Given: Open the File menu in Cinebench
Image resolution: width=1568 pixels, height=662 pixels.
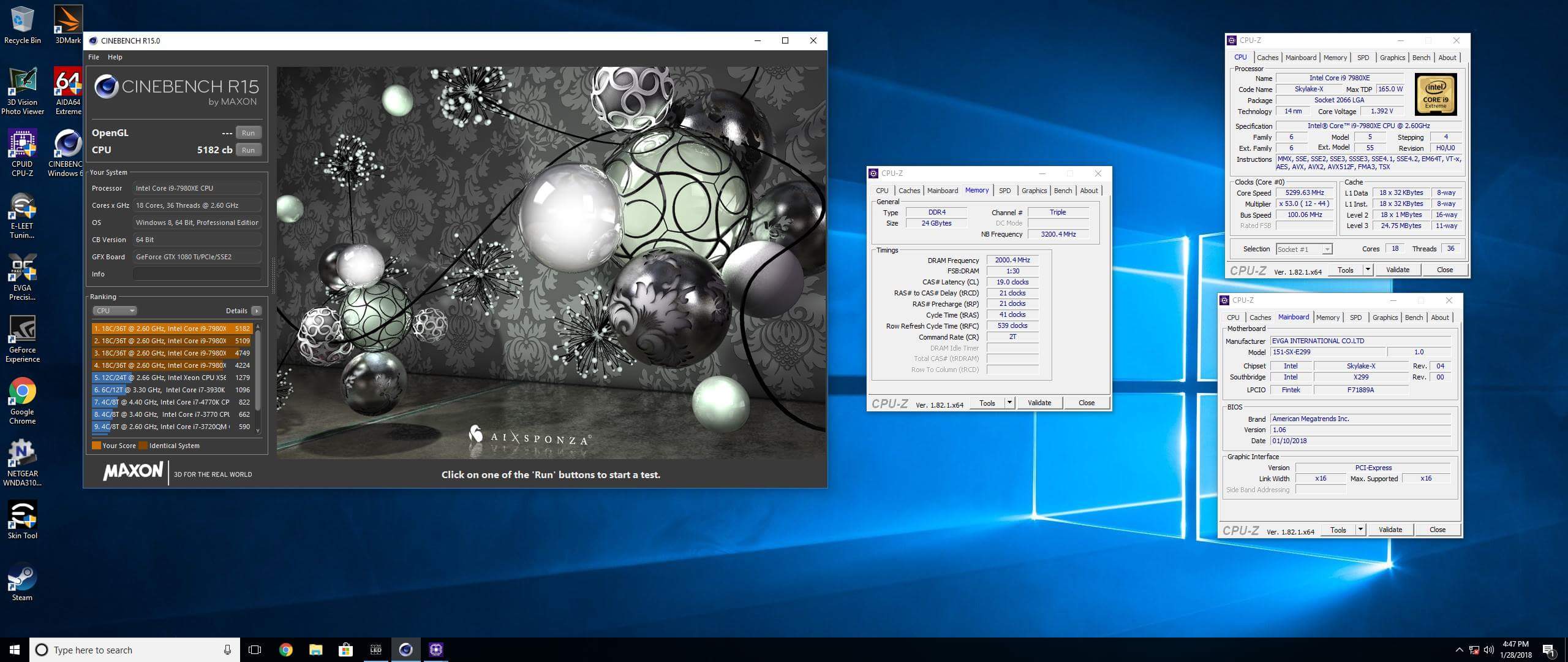Looking at the screenshot, I should (x=94, y=57).
